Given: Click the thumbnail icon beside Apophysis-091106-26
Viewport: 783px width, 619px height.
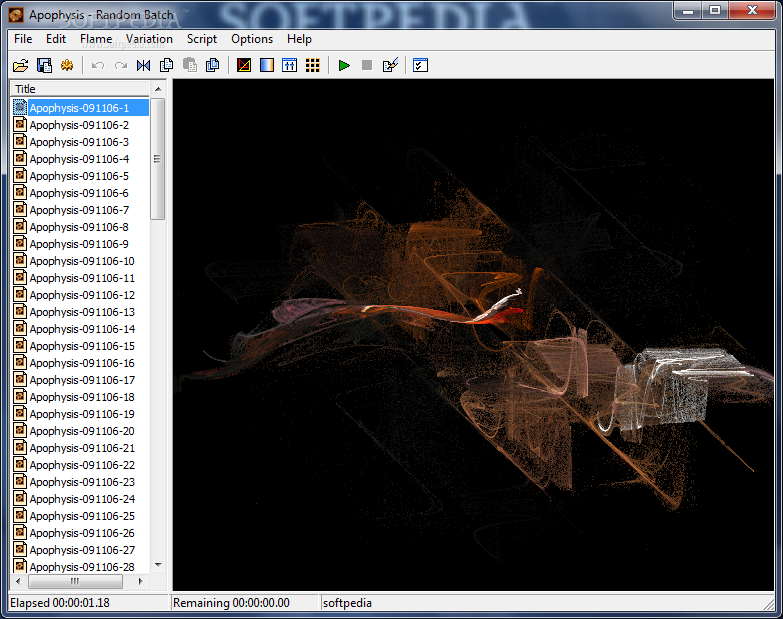Looking at the screenshot, I should point(19,532).
